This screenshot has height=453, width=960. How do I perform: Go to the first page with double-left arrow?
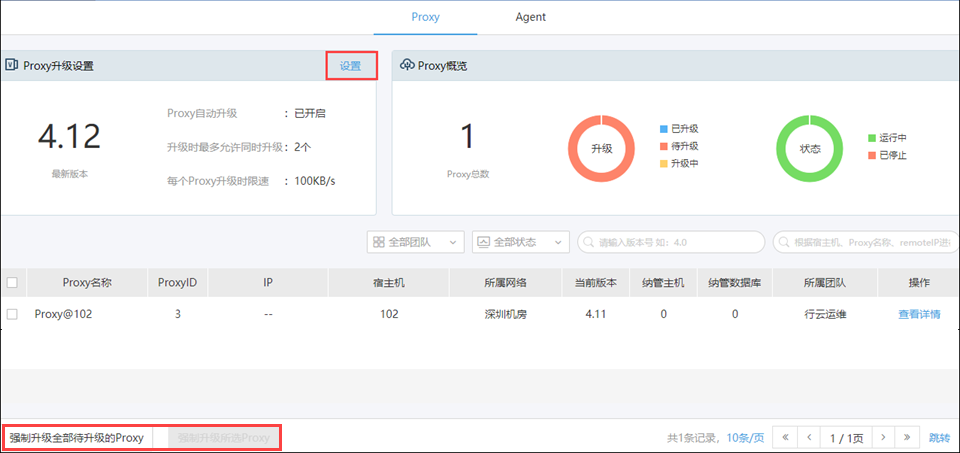pyautogui.click(x=786, y=437)
